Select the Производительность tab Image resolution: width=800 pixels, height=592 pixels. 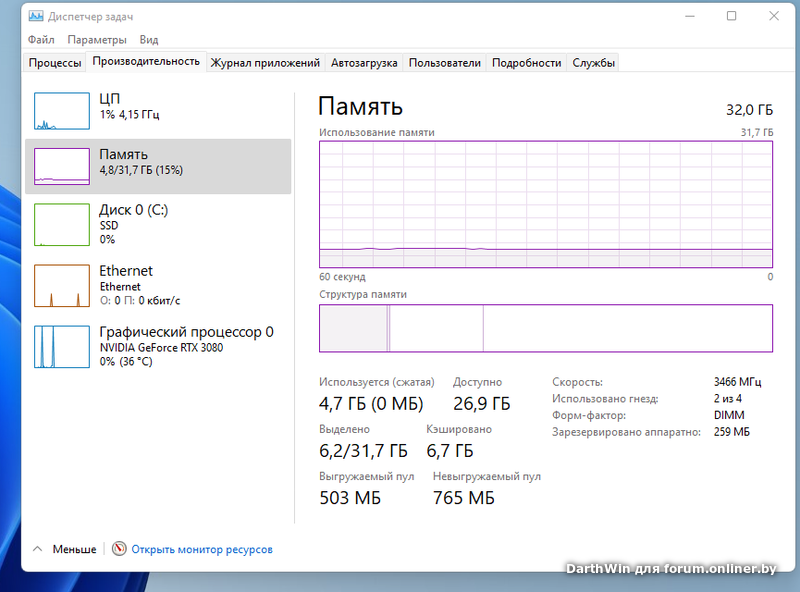tap(146, 61)
